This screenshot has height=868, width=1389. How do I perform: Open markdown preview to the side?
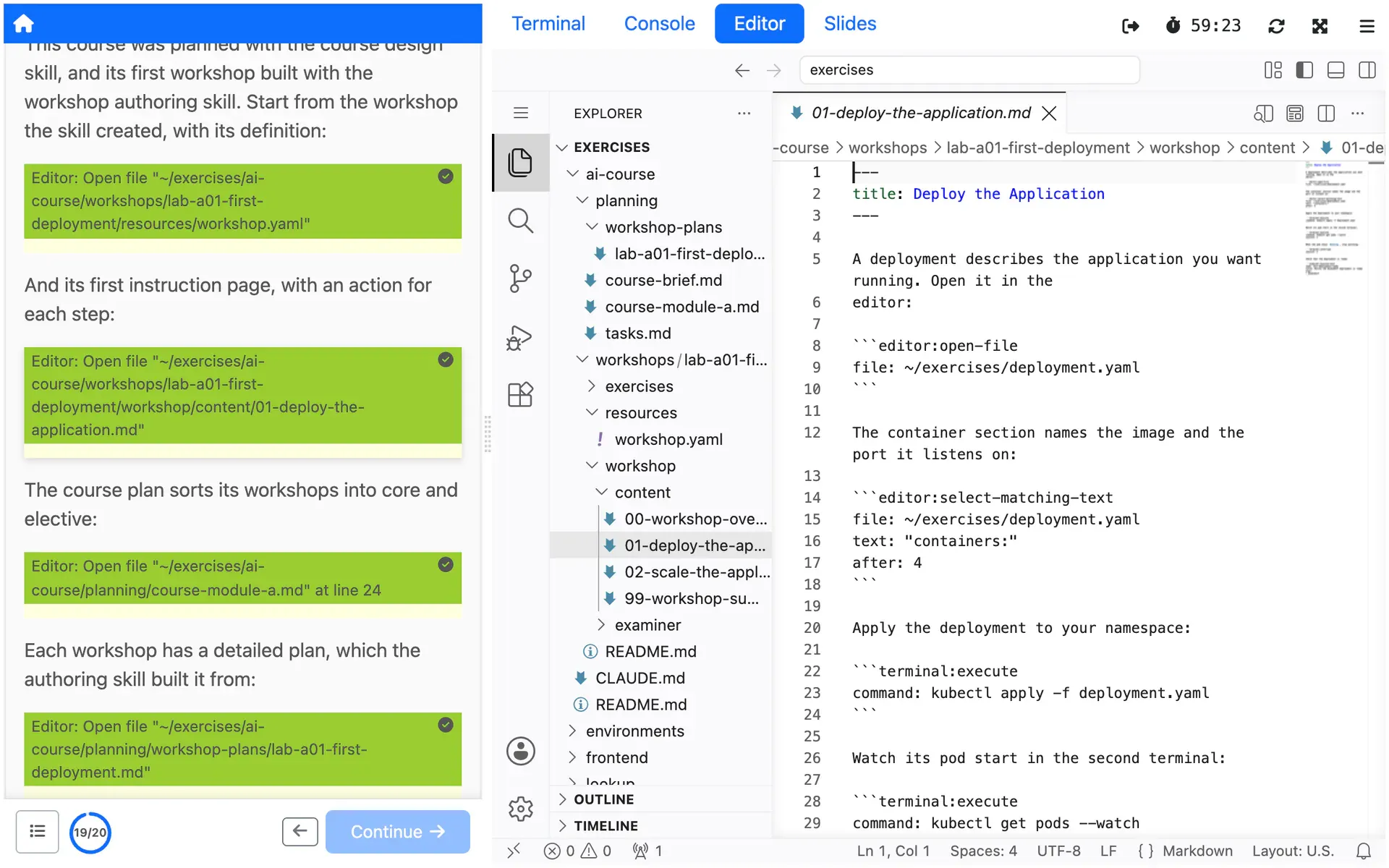point(1263,114)
